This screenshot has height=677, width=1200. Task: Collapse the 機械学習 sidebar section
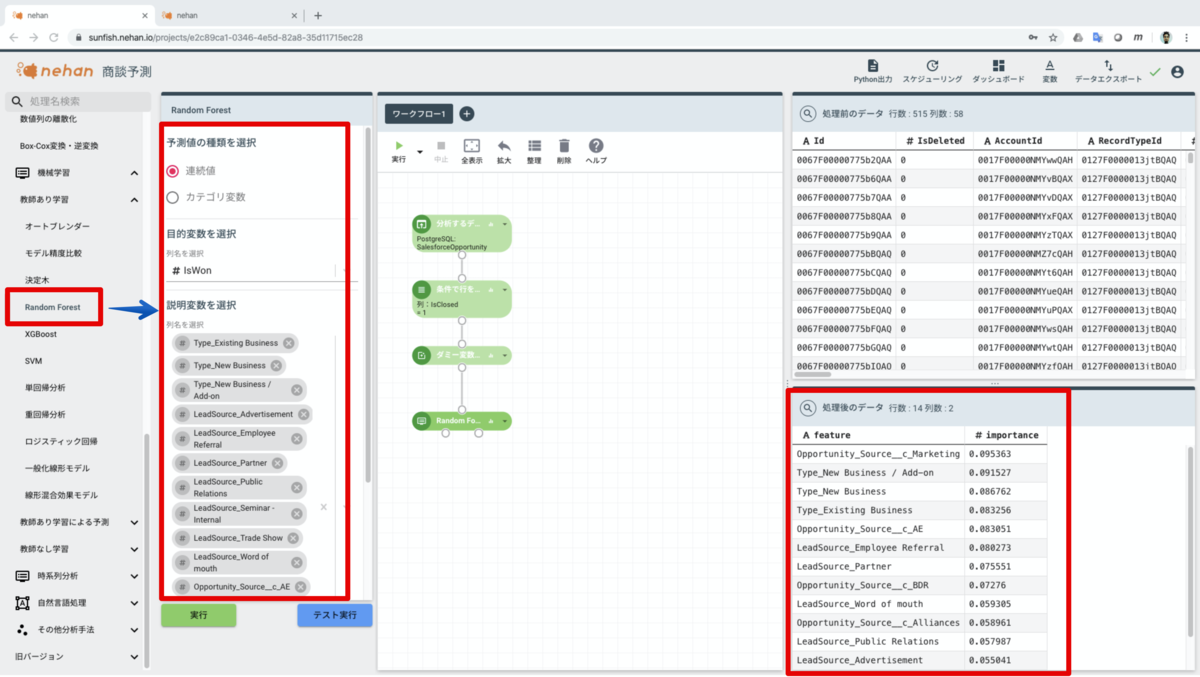(134, 173)
